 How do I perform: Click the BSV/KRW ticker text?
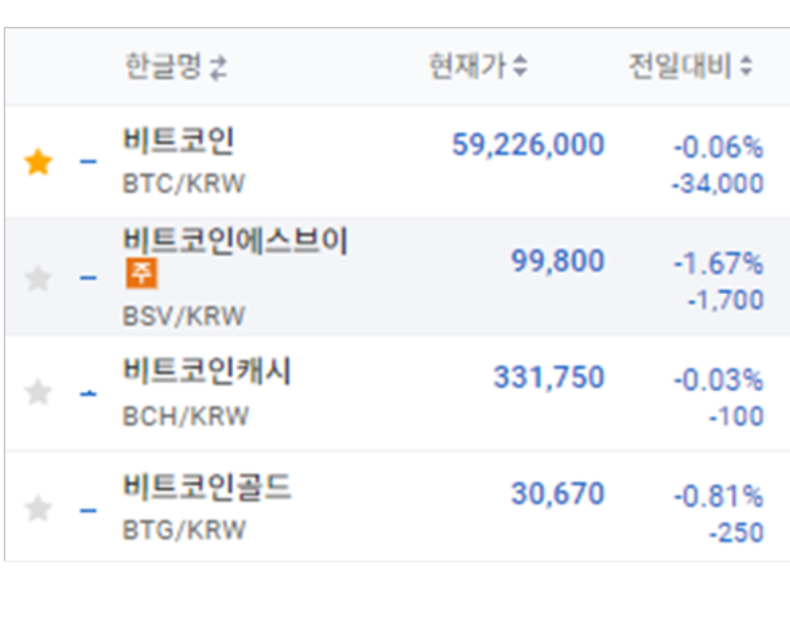[x=184, y=316]
